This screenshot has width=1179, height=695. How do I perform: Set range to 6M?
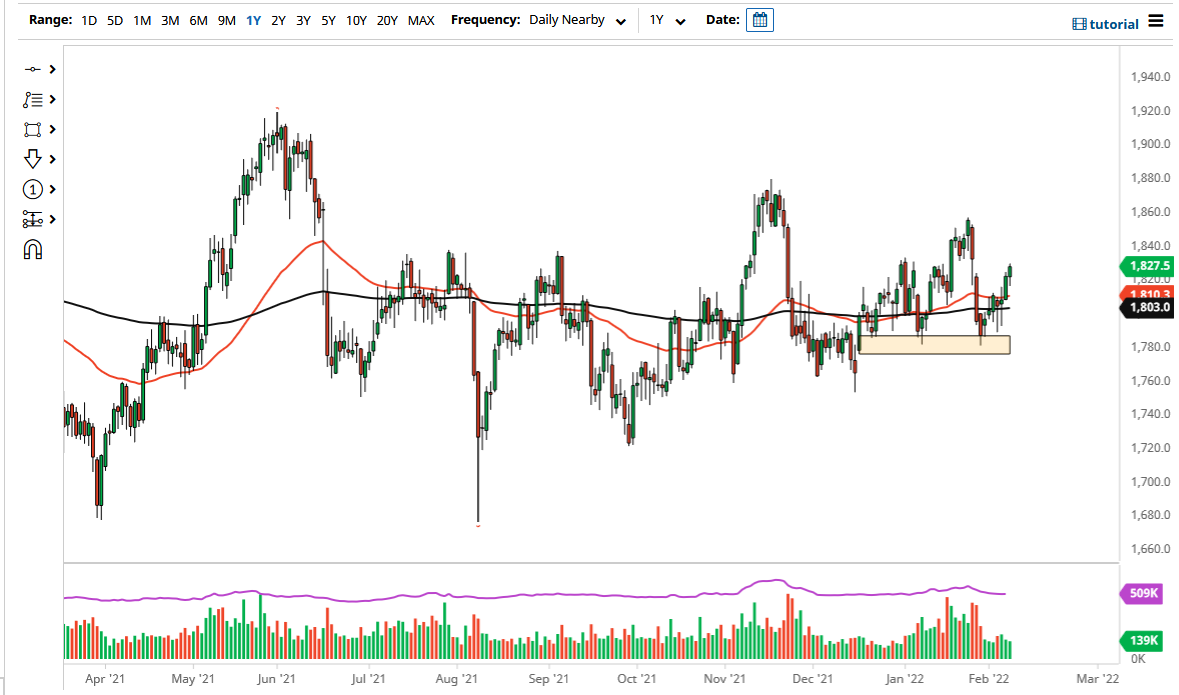click(199, 20)
